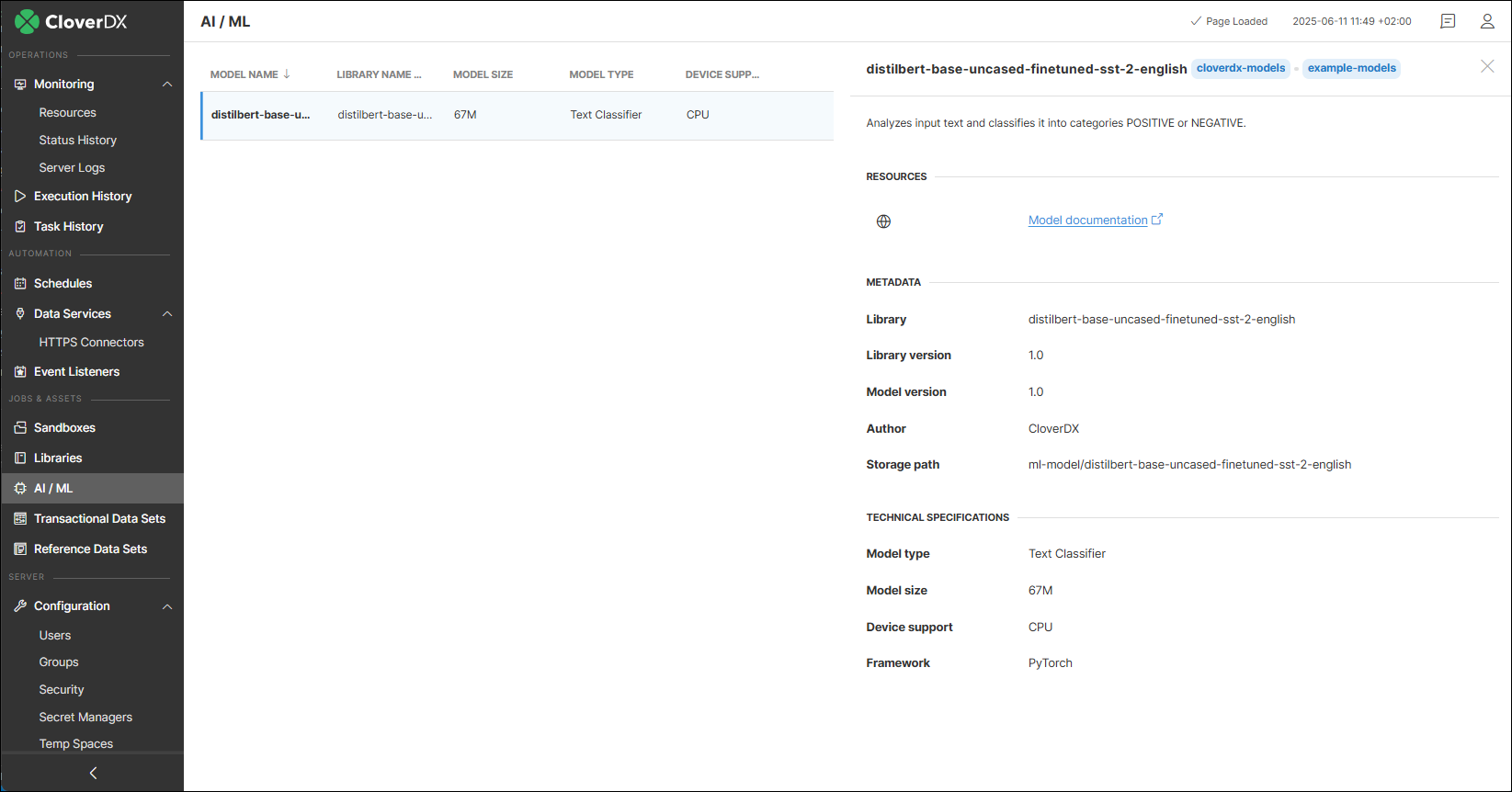Image resolution: width=1512 pixels, height=792 pixels.
Task: Click the cloverdx-models tag
Action: [x=1240, y=69]
